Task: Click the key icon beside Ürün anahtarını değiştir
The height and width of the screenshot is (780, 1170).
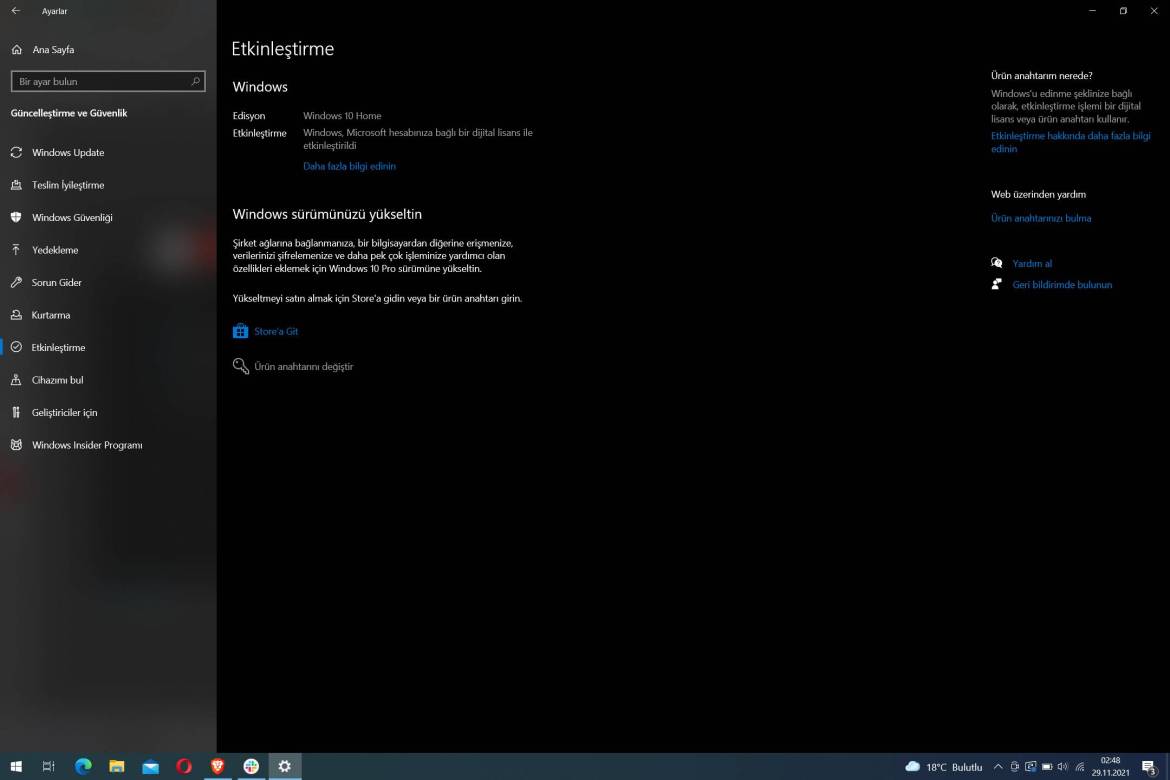Action: point(240,366)
